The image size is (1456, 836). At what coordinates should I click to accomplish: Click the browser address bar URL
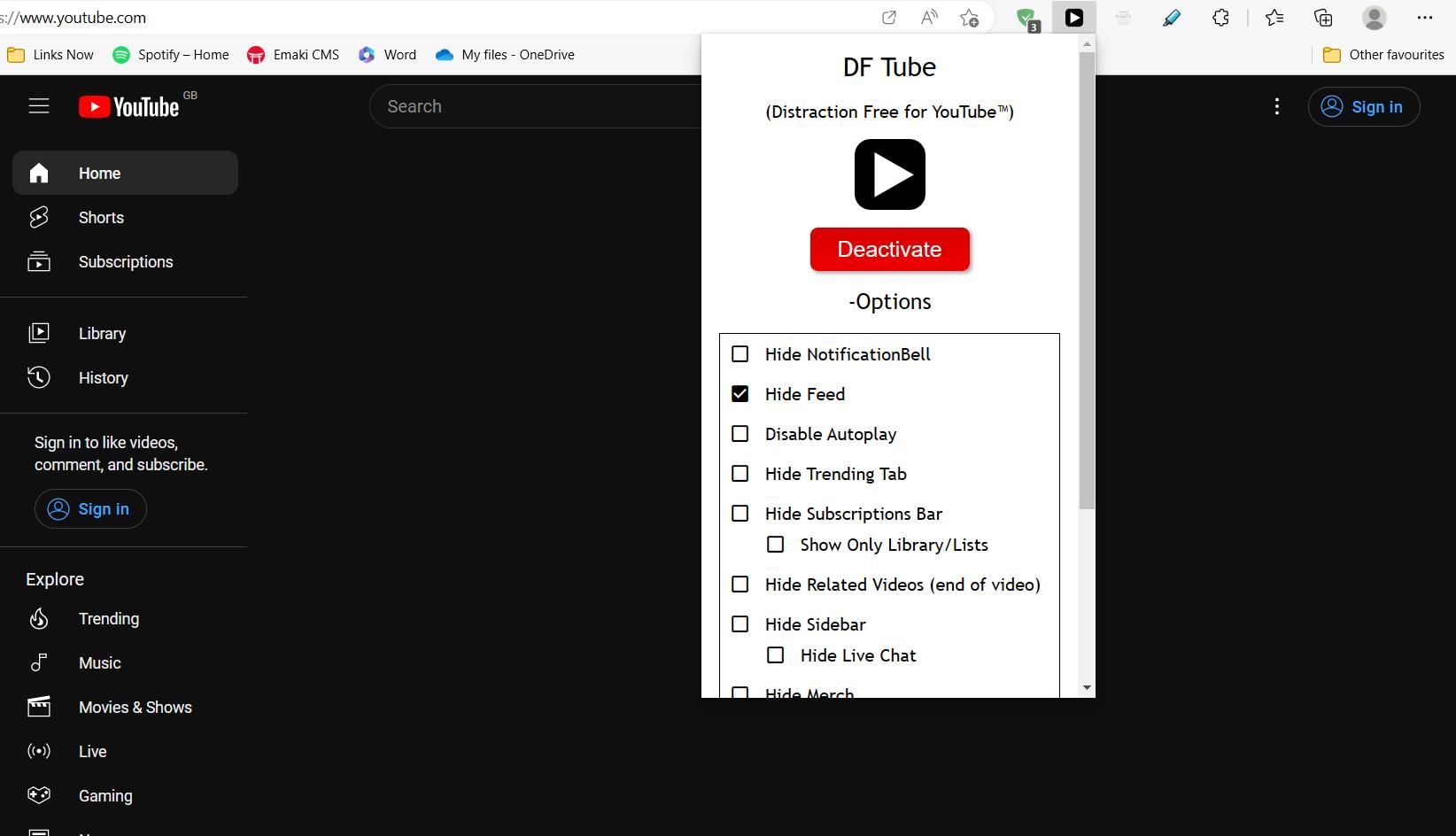(x=74, y=18)
